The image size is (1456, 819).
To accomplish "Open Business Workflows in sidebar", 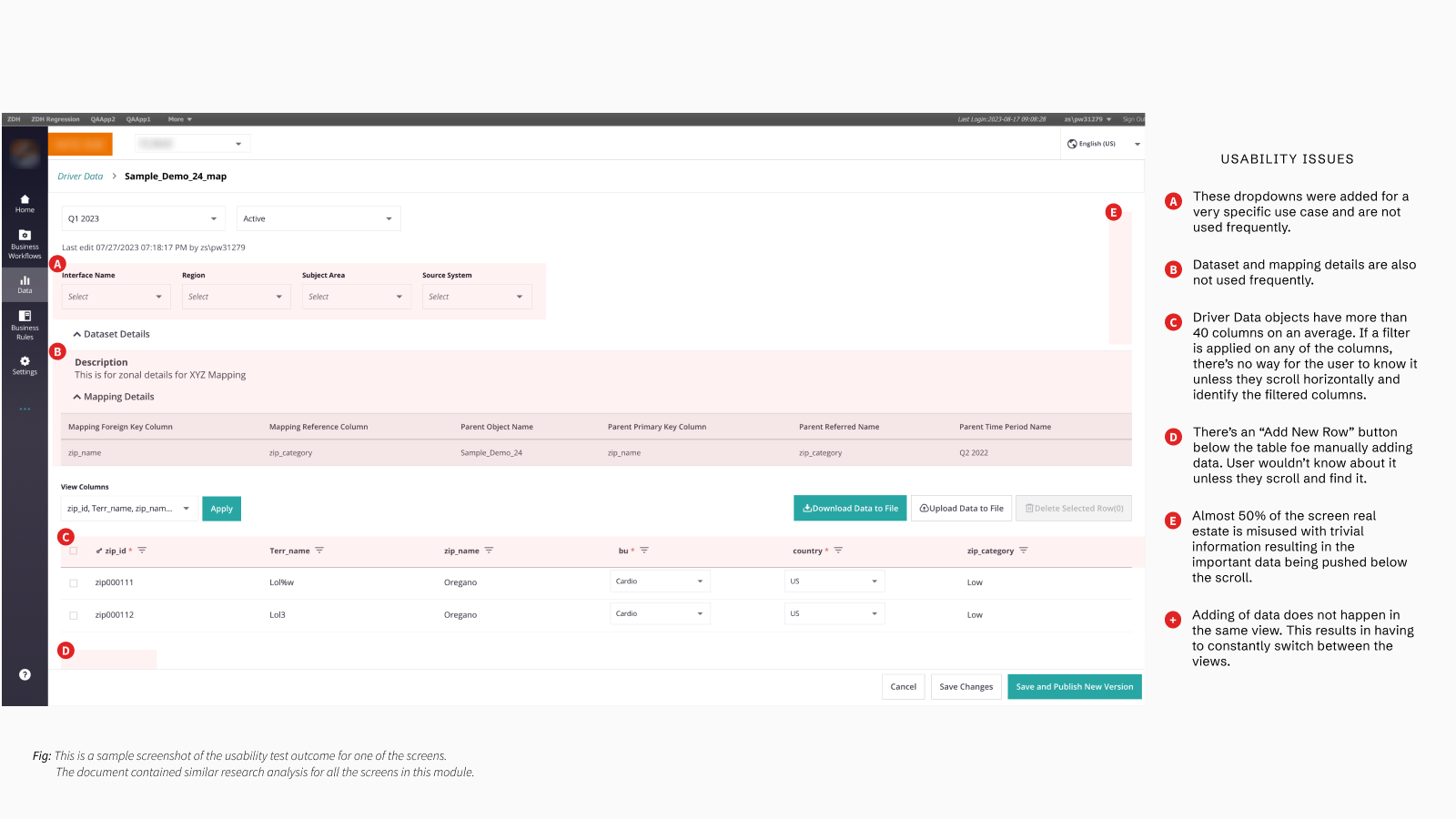I will click(x=25, y=245).
